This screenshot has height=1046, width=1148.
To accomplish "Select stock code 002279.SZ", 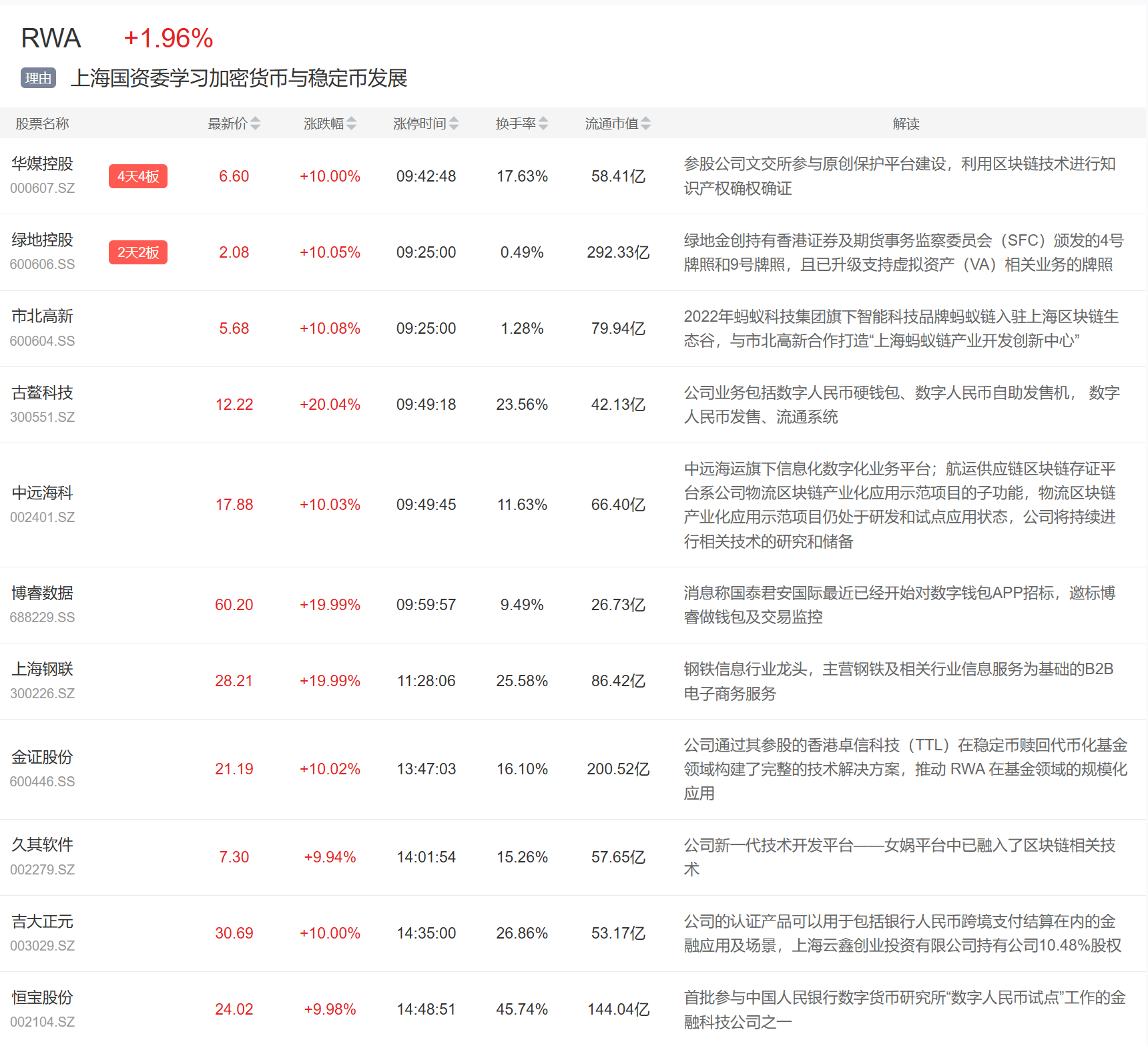I will pyautogui.click(x=42, y=870).
